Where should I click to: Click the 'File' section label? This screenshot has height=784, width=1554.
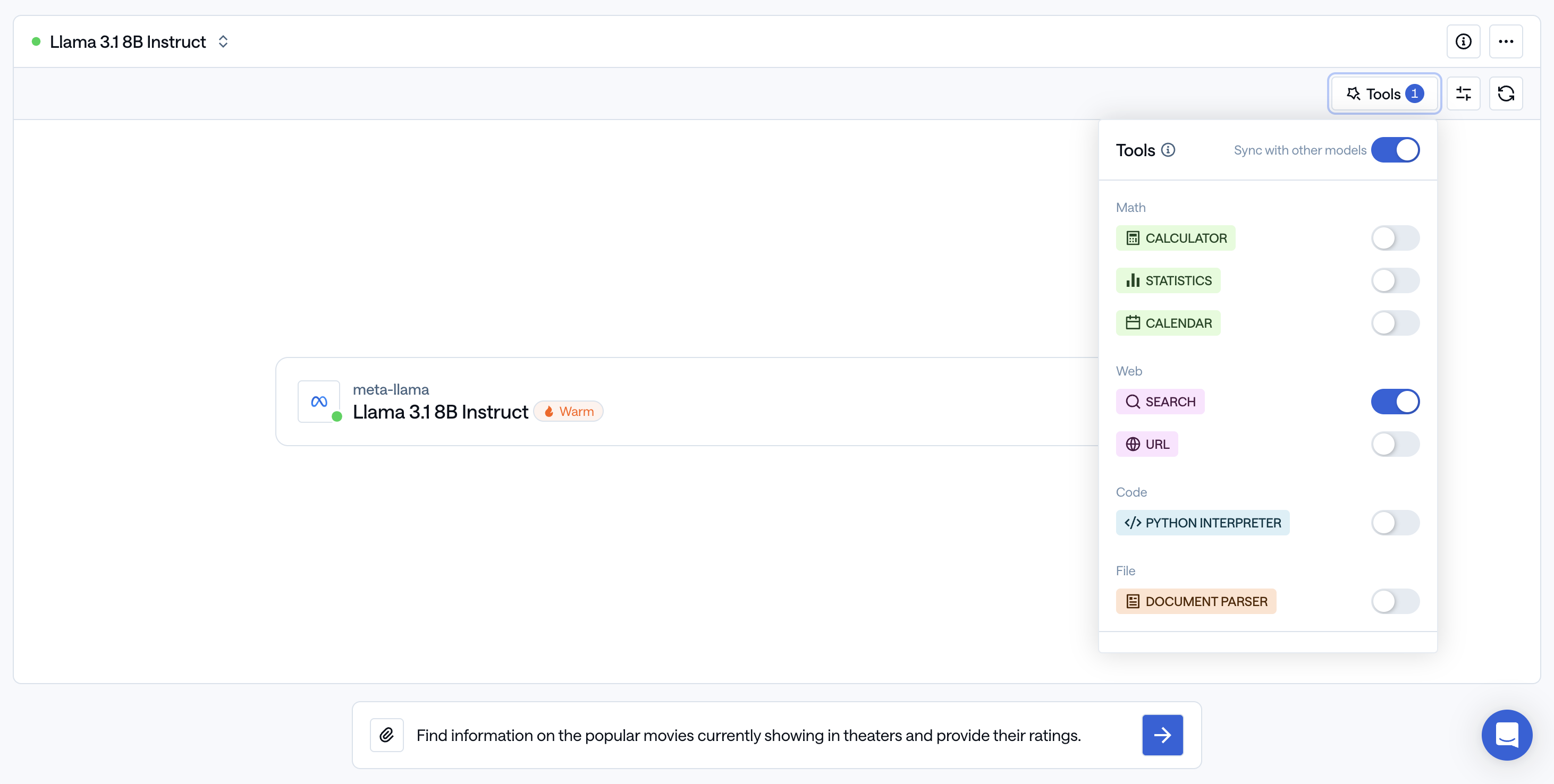(x=1125, y=570)
